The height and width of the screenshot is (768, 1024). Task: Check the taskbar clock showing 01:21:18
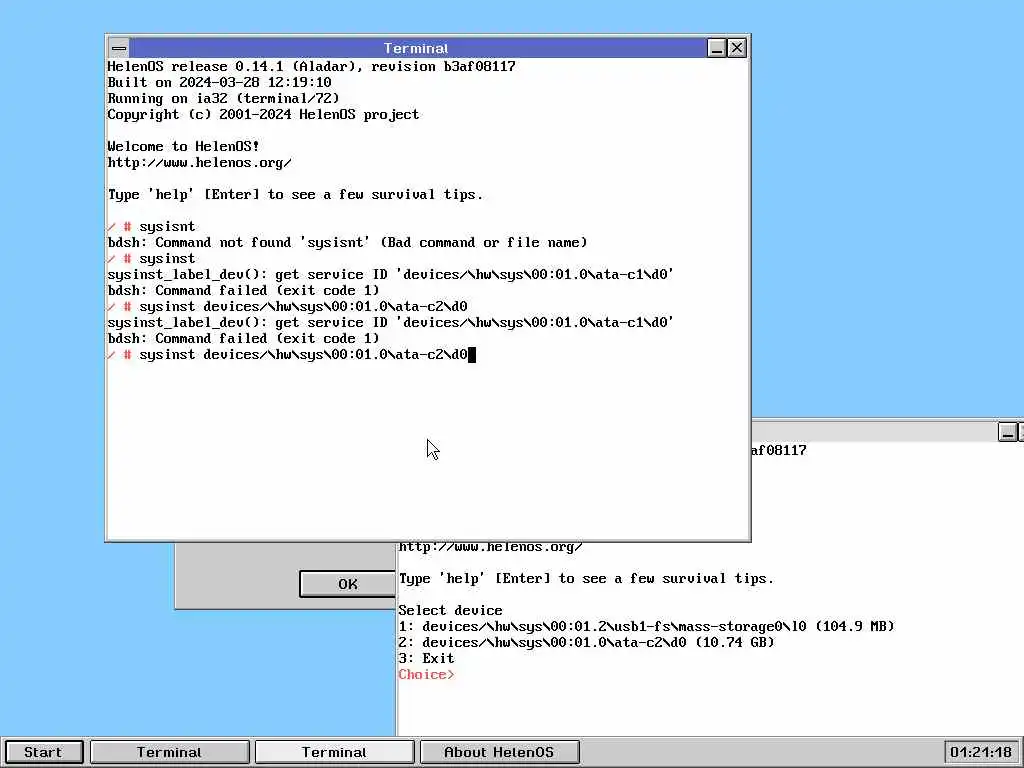982,752
